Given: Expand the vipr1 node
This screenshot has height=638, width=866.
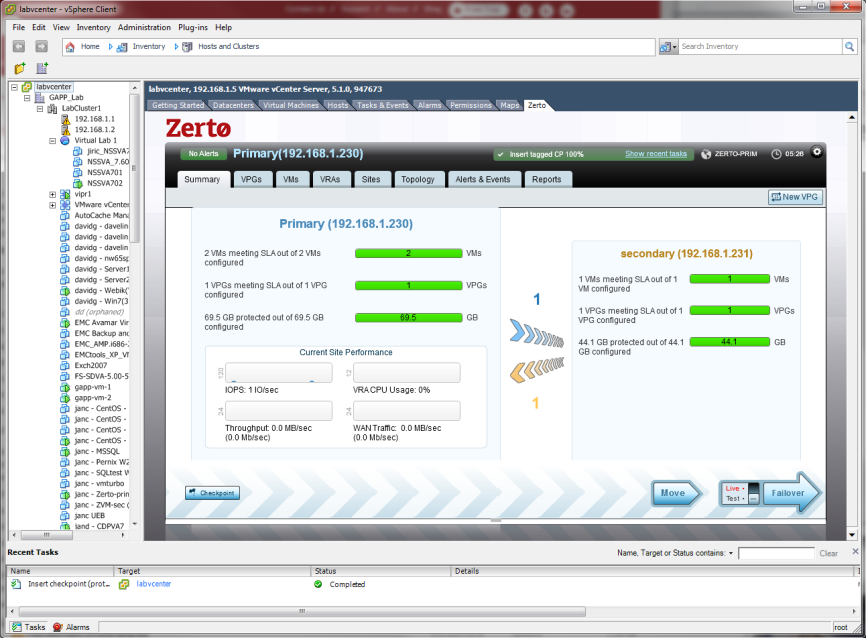Looking at the screenshot, I should tap(52, 194).
